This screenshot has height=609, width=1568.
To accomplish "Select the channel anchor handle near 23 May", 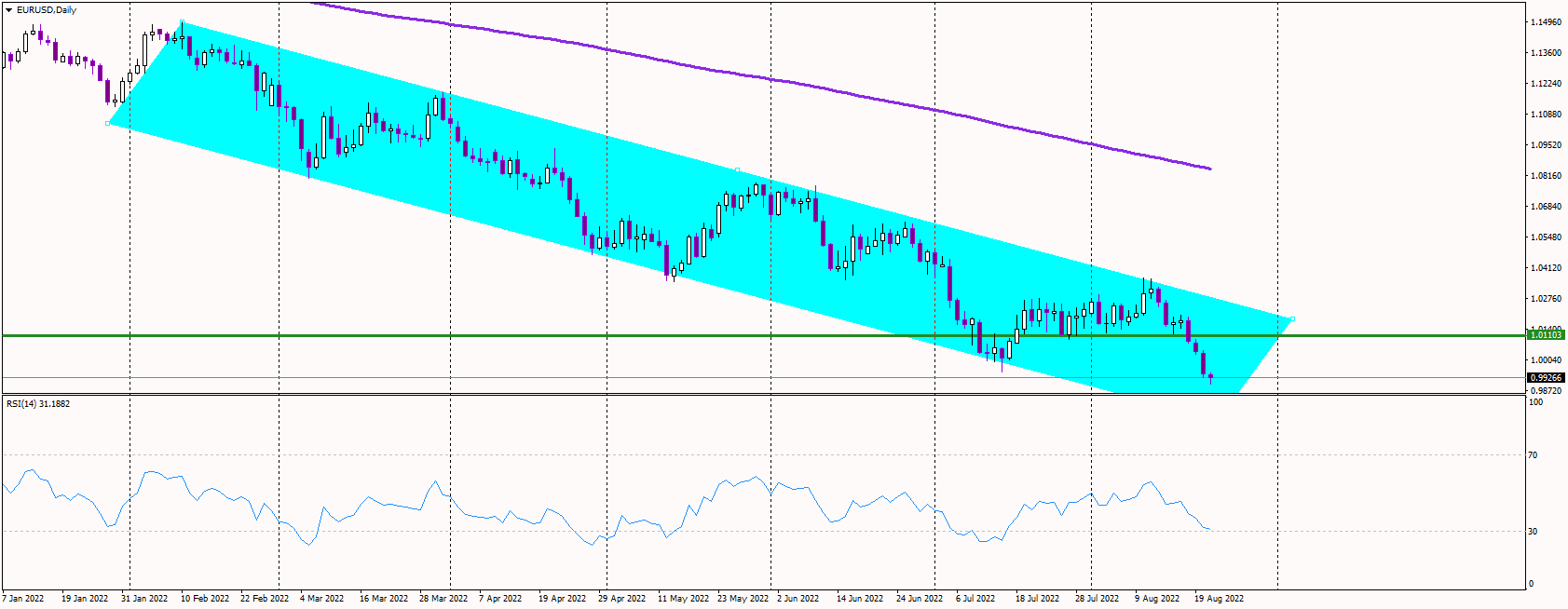I will click(738, 170).
